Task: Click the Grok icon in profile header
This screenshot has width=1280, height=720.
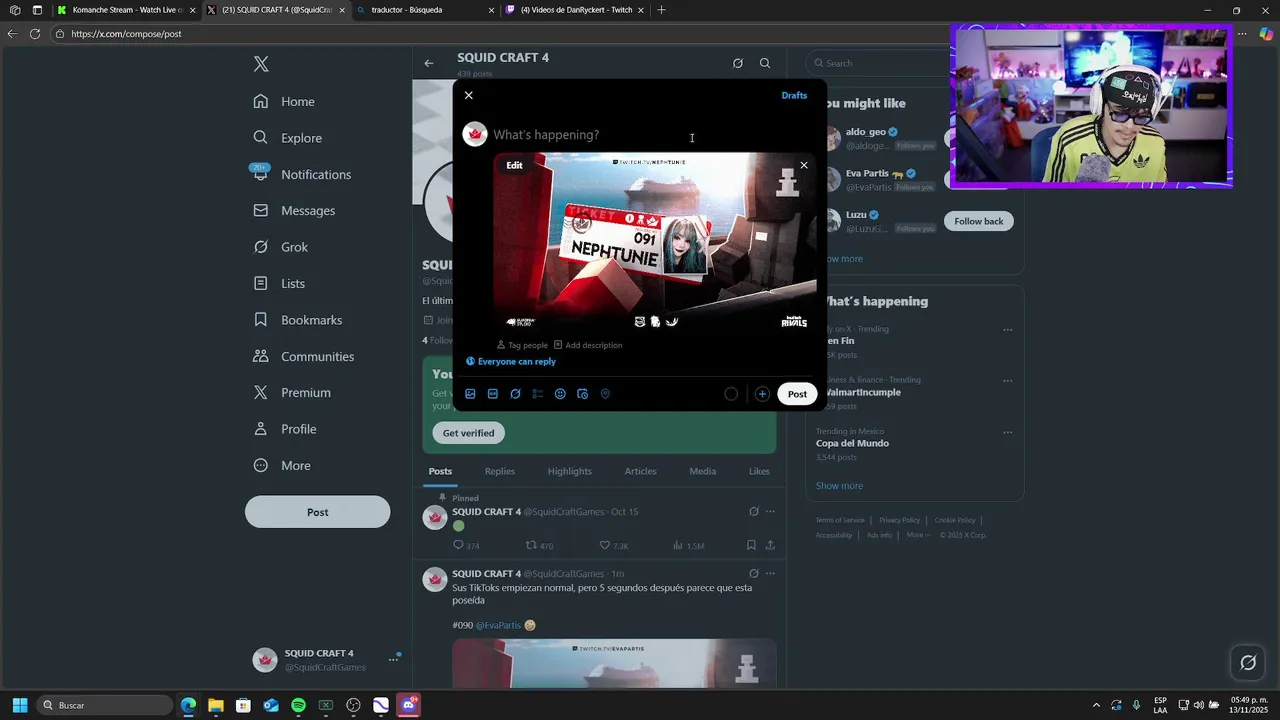Action: tap(738, 63)
